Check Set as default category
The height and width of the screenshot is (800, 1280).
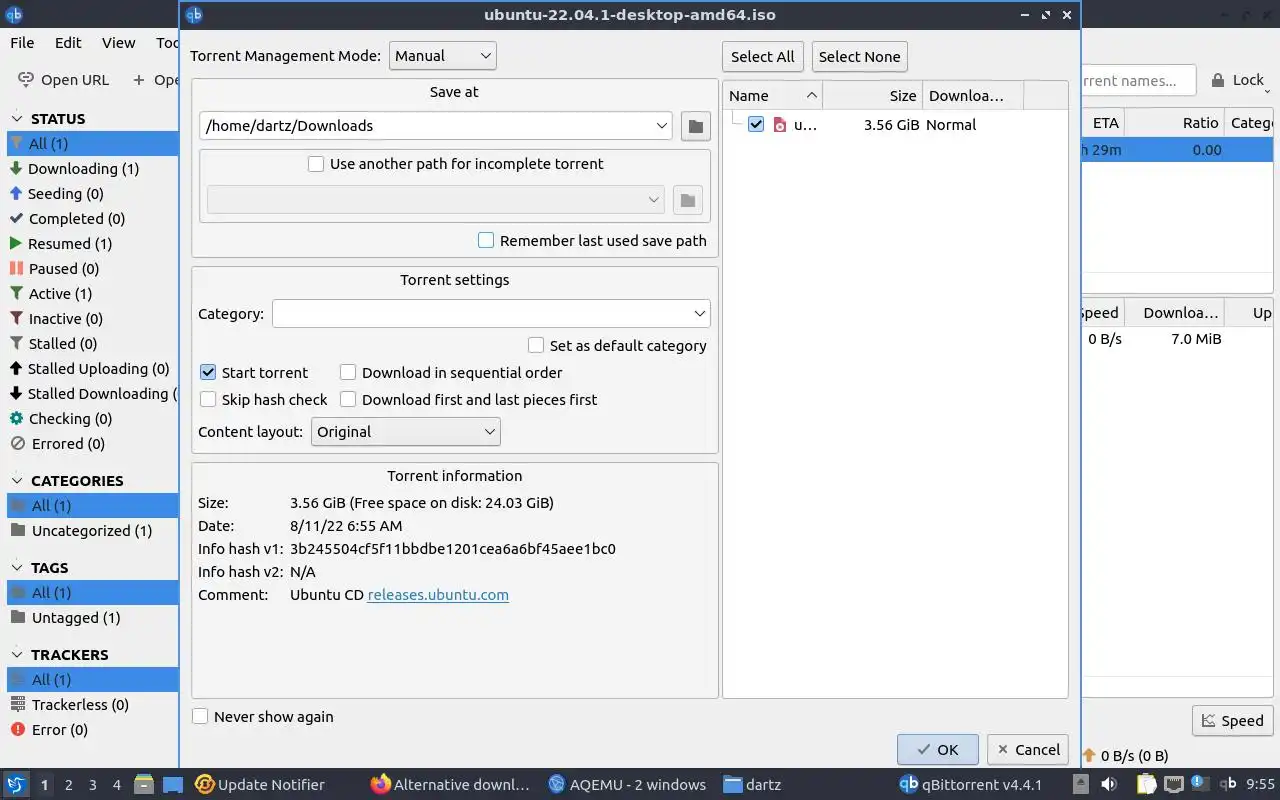tap(536, 345)
